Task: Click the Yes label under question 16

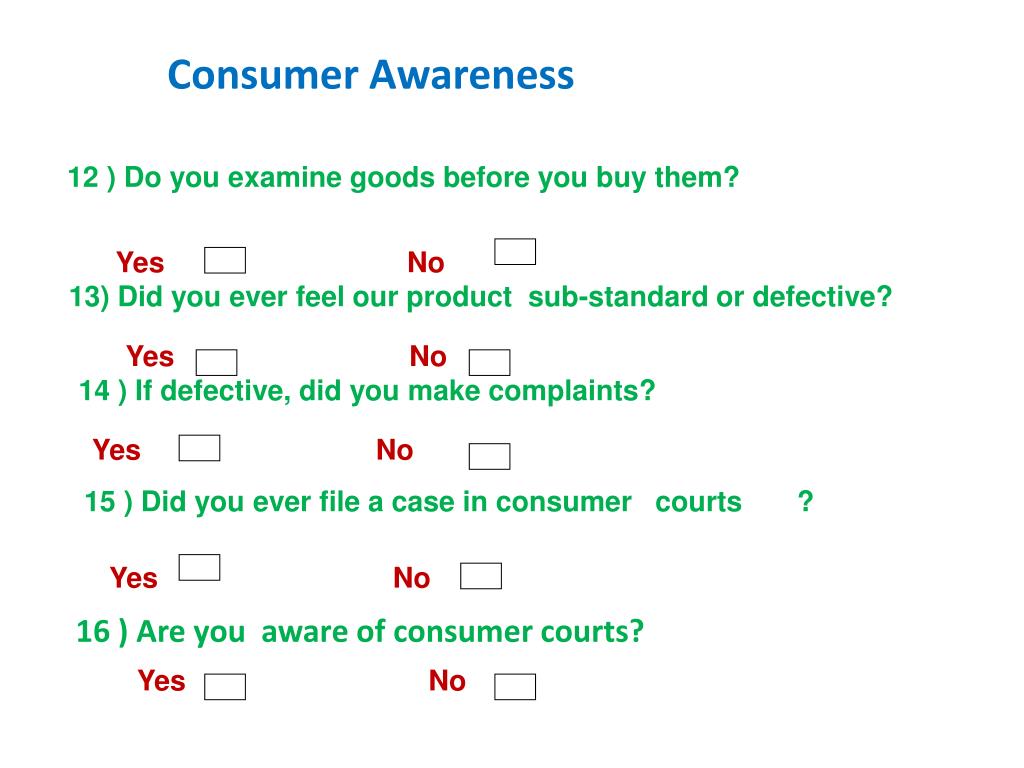Action: click(x=161, y=680)
